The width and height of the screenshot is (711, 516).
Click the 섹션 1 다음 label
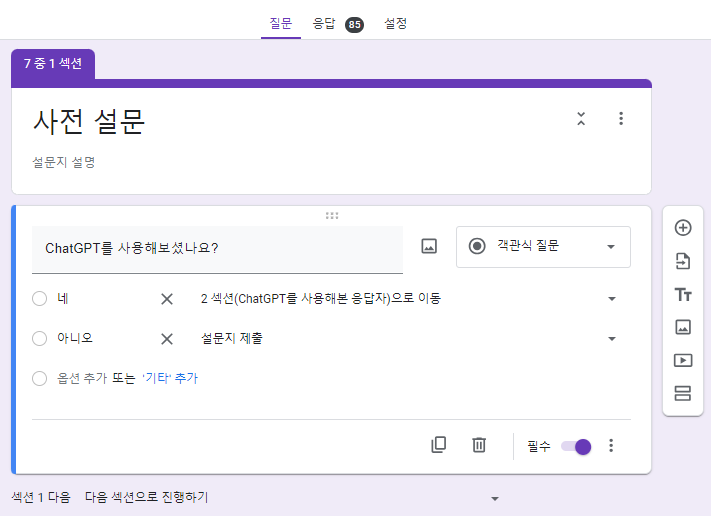tap(41, 498)
